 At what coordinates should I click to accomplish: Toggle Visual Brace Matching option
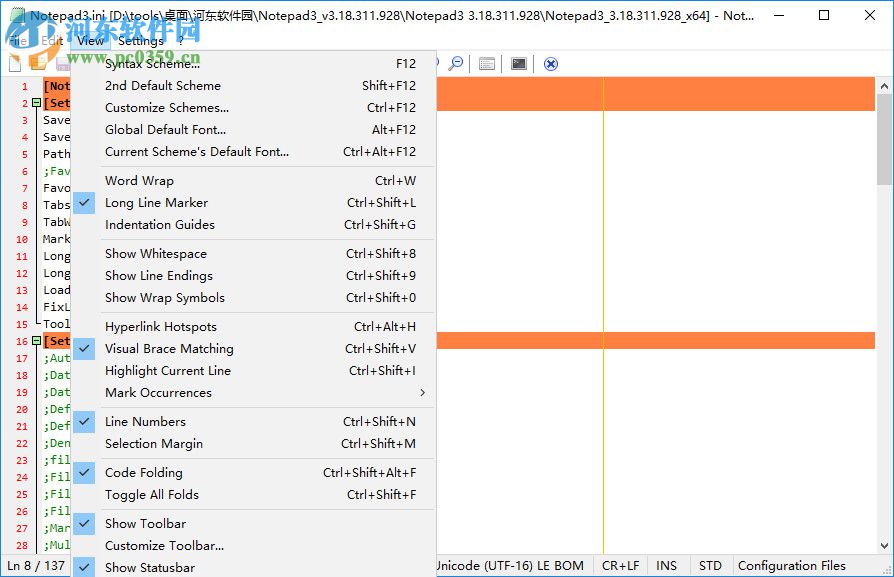coord(254,348)
